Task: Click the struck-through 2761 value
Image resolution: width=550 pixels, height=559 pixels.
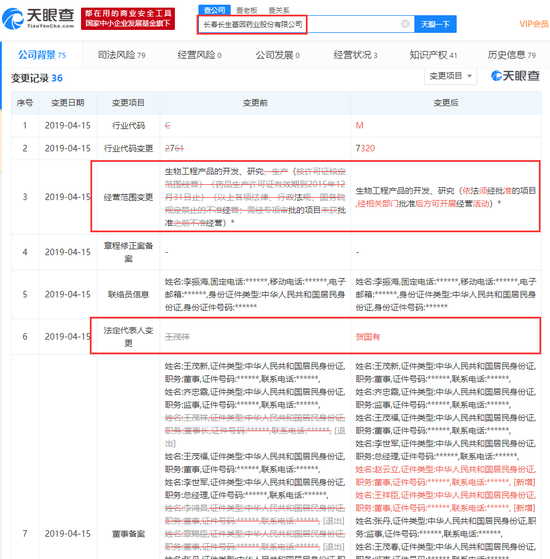Action: click(174, 148)
